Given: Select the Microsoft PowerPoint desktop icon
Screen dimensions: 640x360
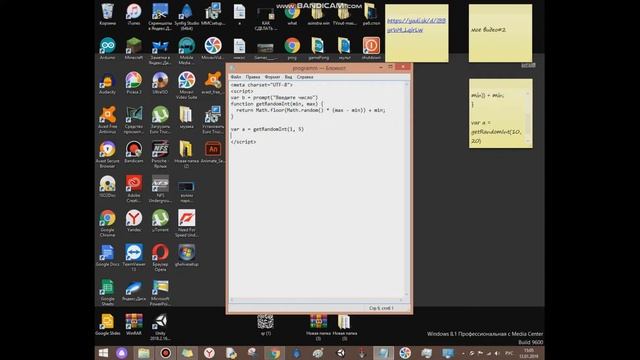Looking at the screenshot, I should click(160, 292).
